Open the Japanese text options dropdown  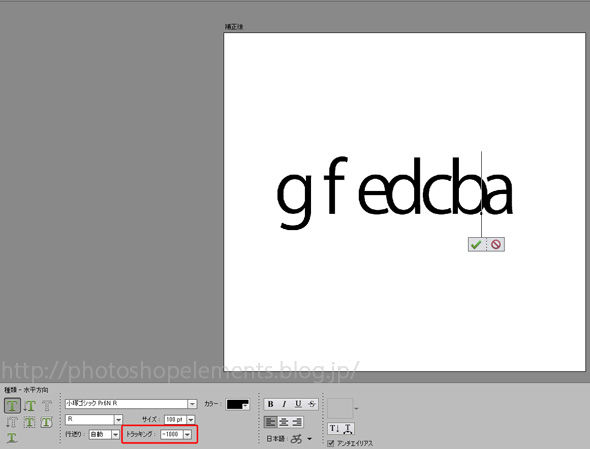pos(309,439)
